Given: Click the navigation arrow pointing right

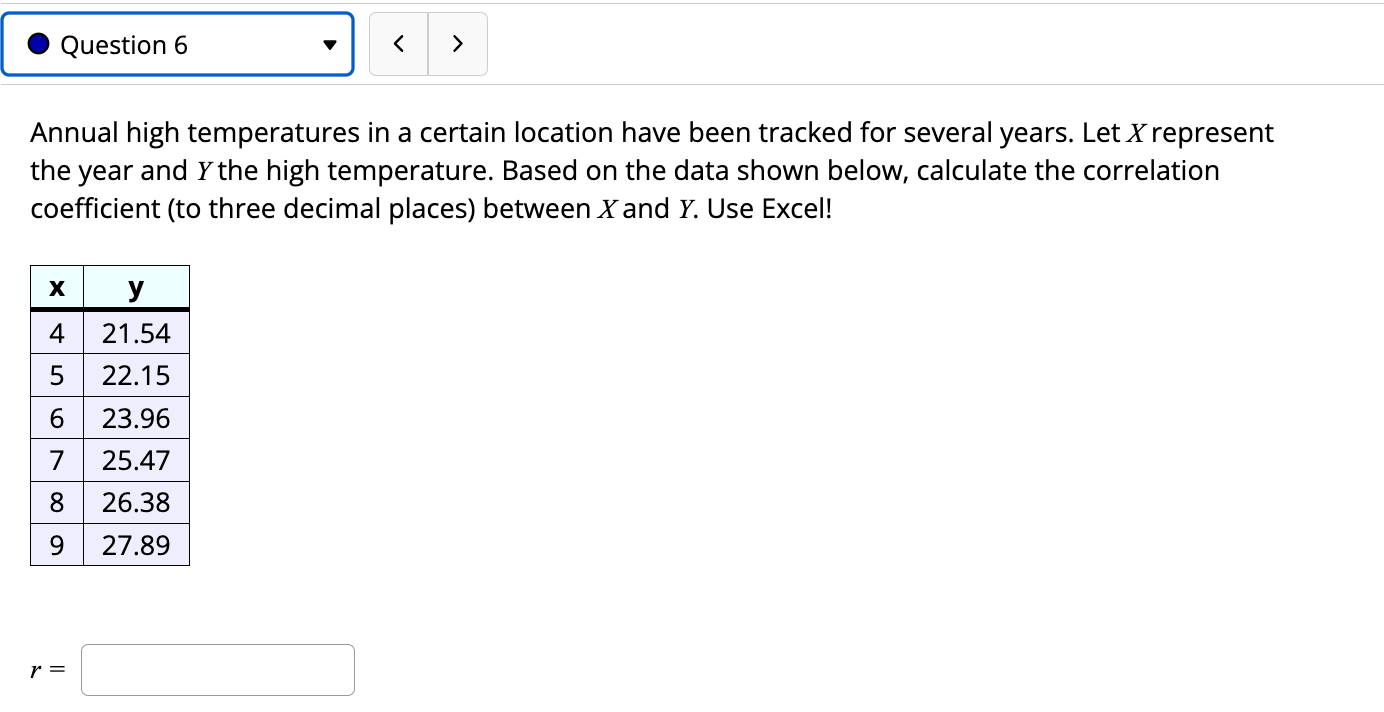Looking at the screenshot, I should coord(458,44).
